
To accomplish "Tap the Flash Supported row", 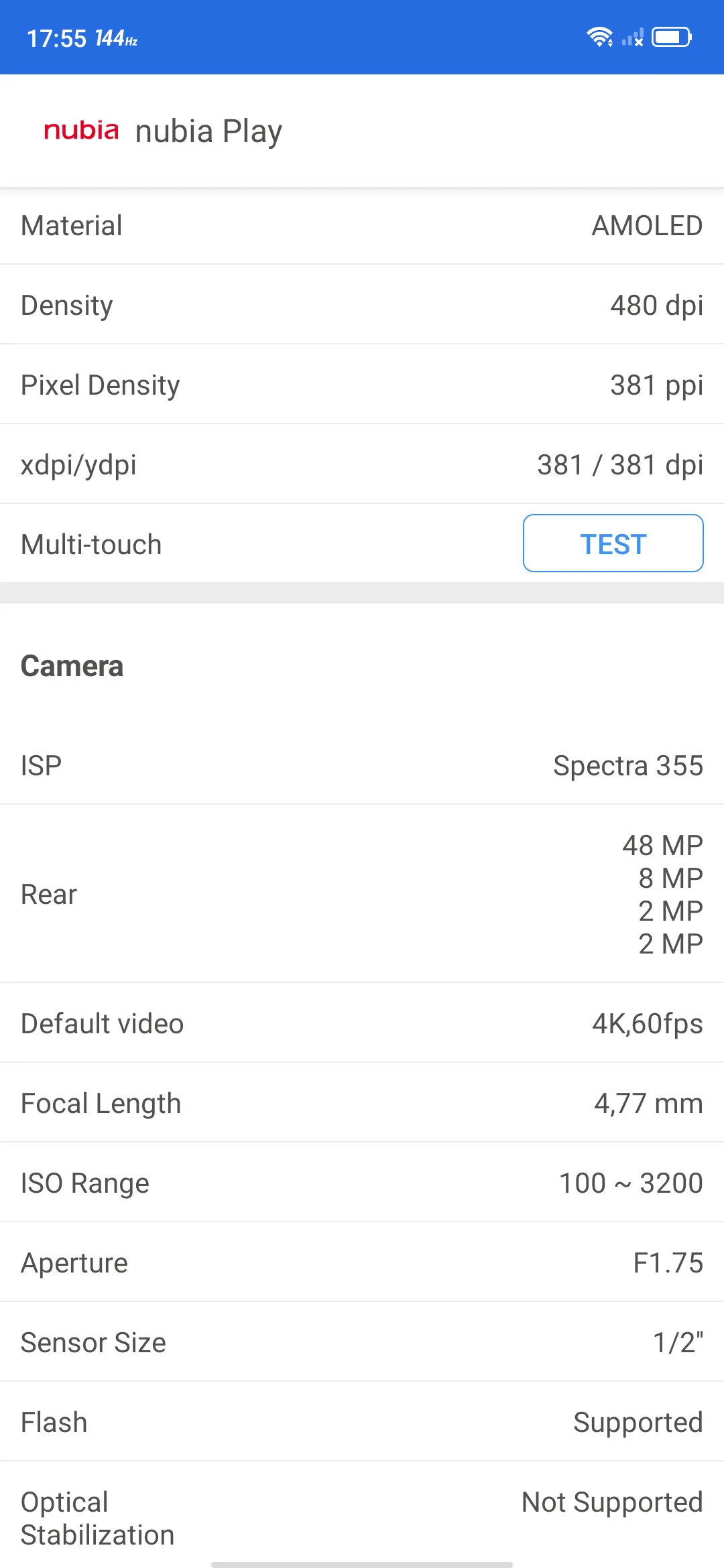I will [362, 1423].
